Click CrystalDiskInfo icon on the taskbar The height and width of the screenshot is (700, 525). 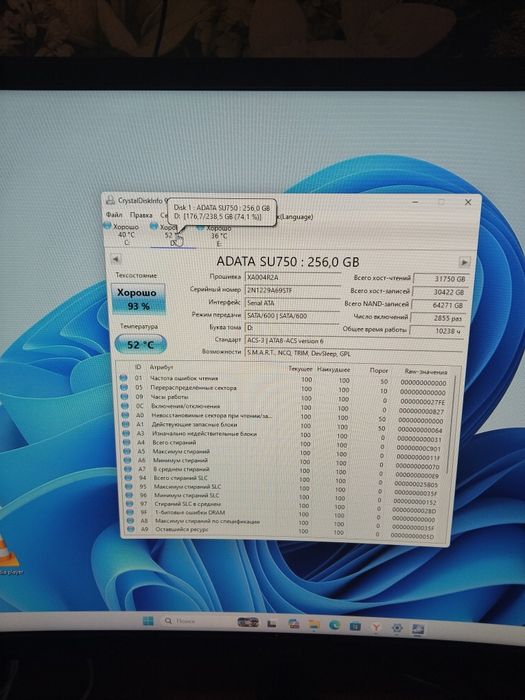418,629
